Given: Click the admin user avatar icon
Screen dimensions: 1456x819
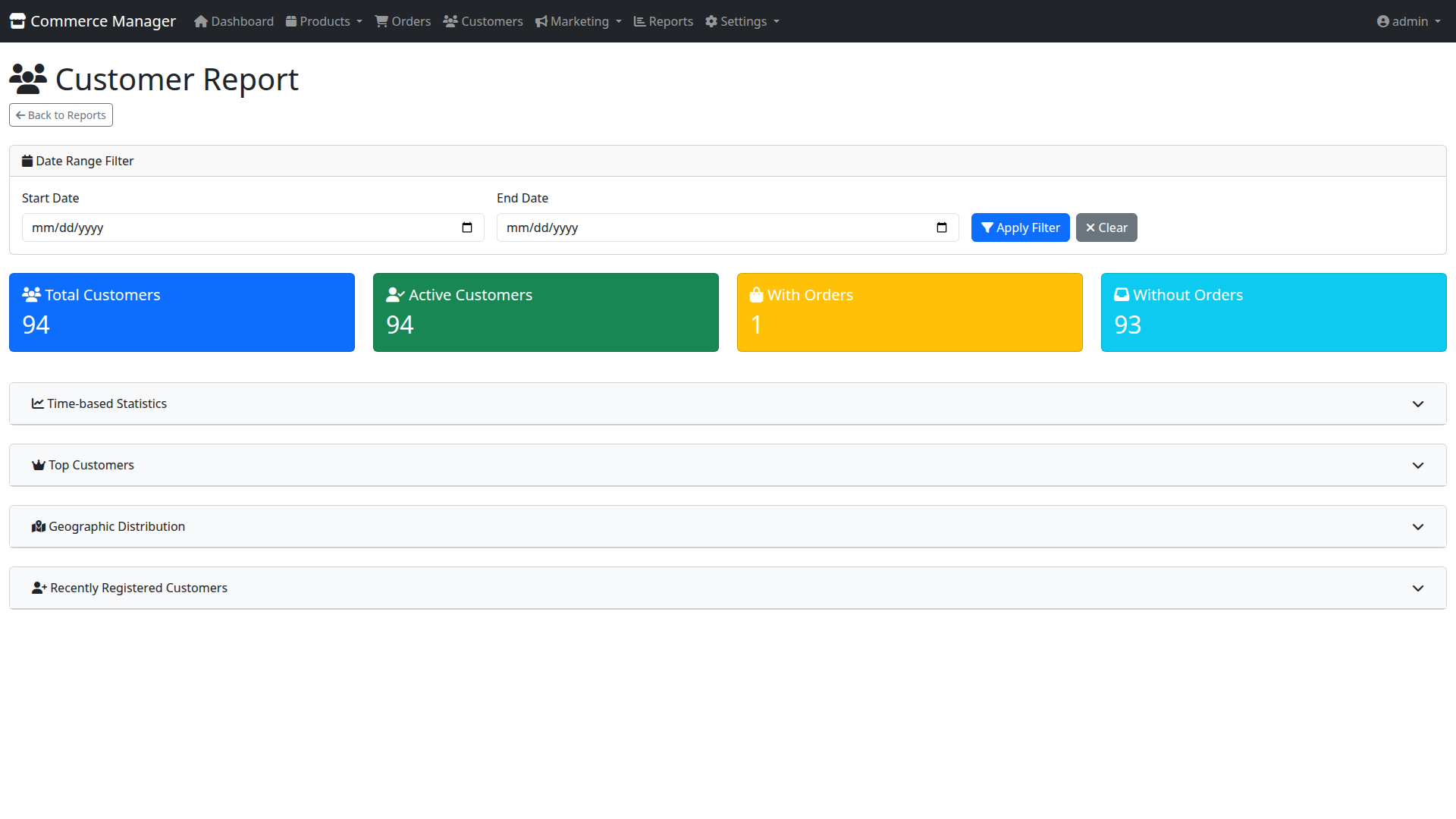Looking at the screenshot, I should tap(1382, 22).
